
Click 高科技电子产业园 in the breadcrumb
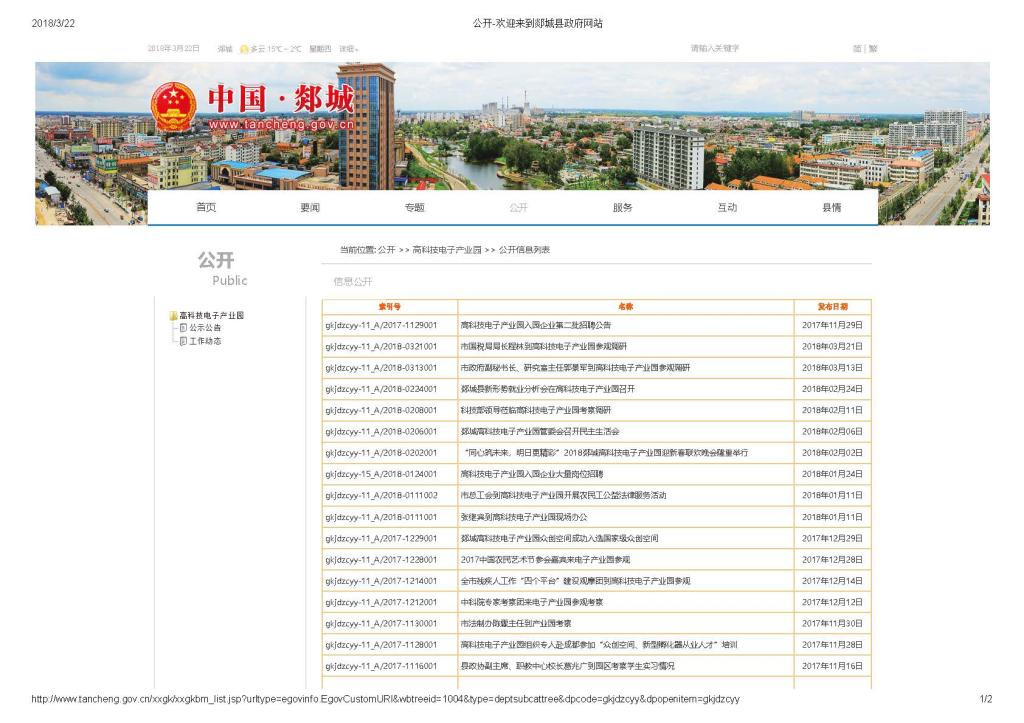click(x=447, y=250)
